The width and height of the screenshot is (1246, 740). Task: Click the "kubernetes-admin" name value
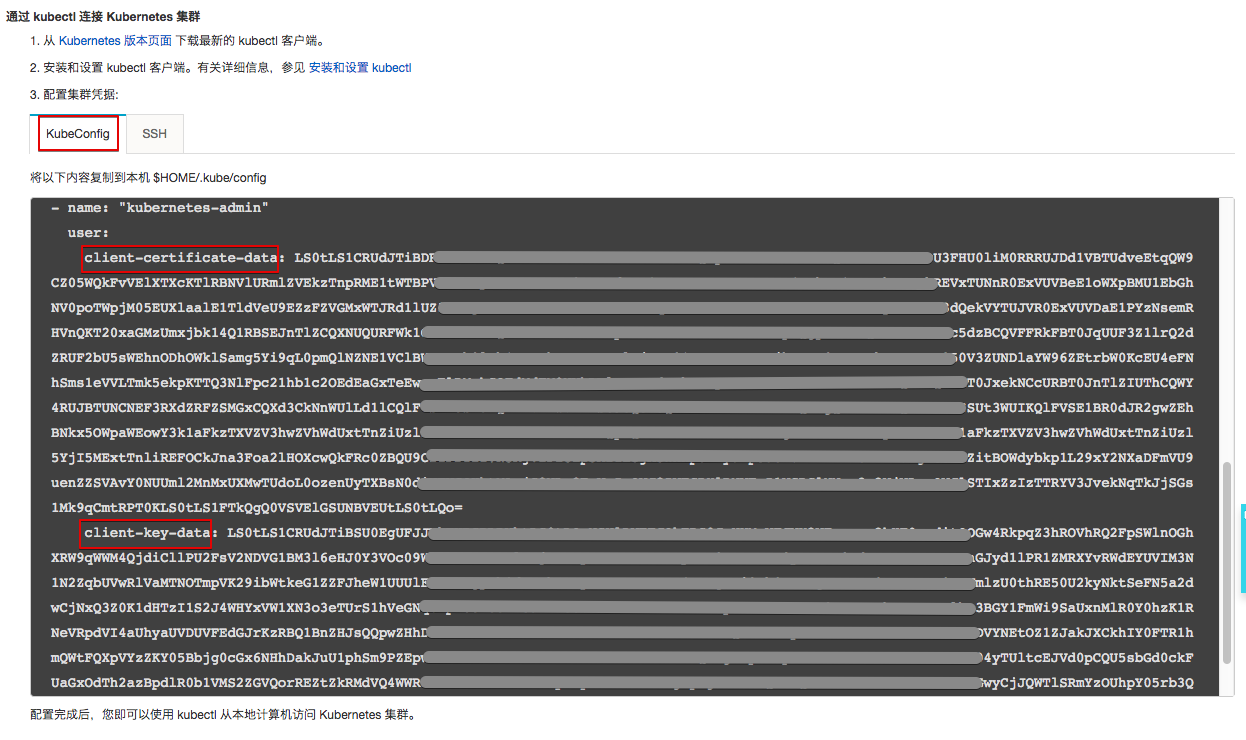194,208
